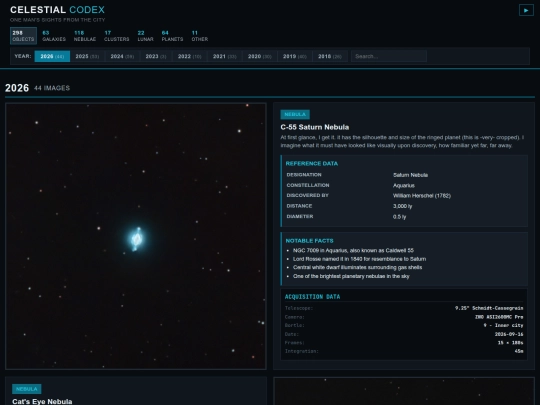The height and width of the screenshot is (405, 540).
Task: Filter by Other category
Action: [200, 36]
